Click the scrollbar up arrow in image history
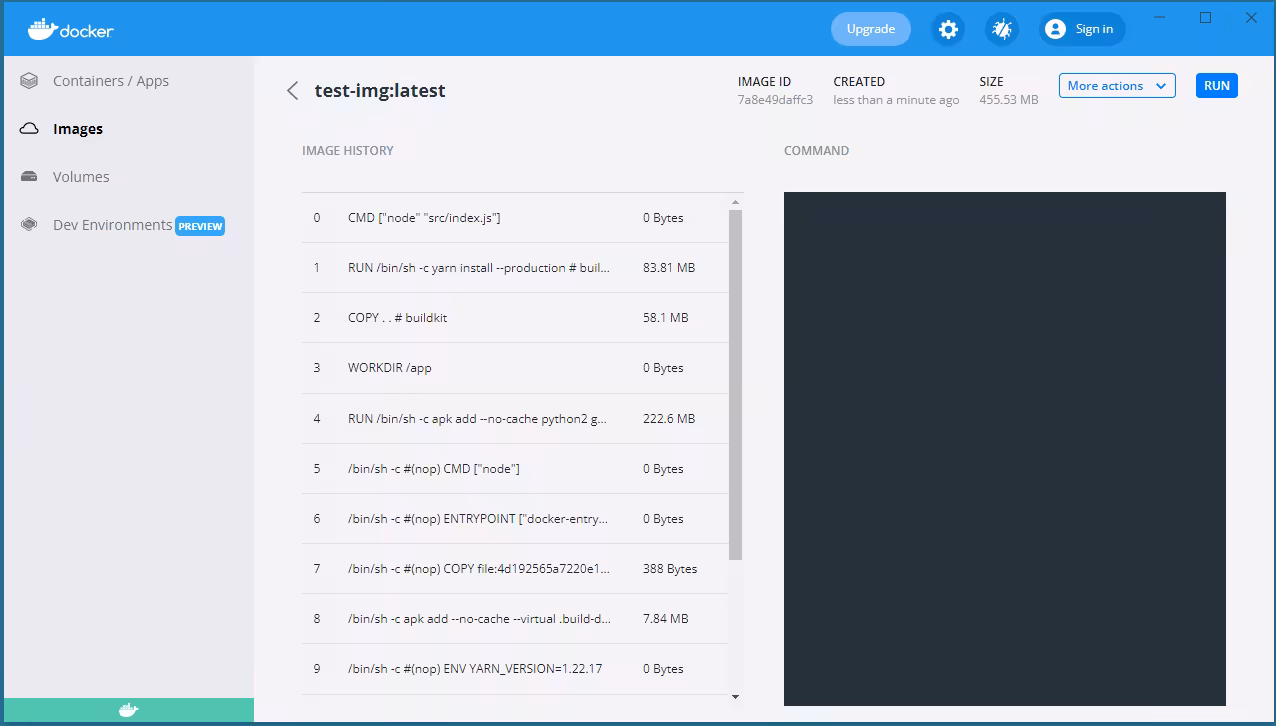The image size is (1276, 726). coord(736,202)
